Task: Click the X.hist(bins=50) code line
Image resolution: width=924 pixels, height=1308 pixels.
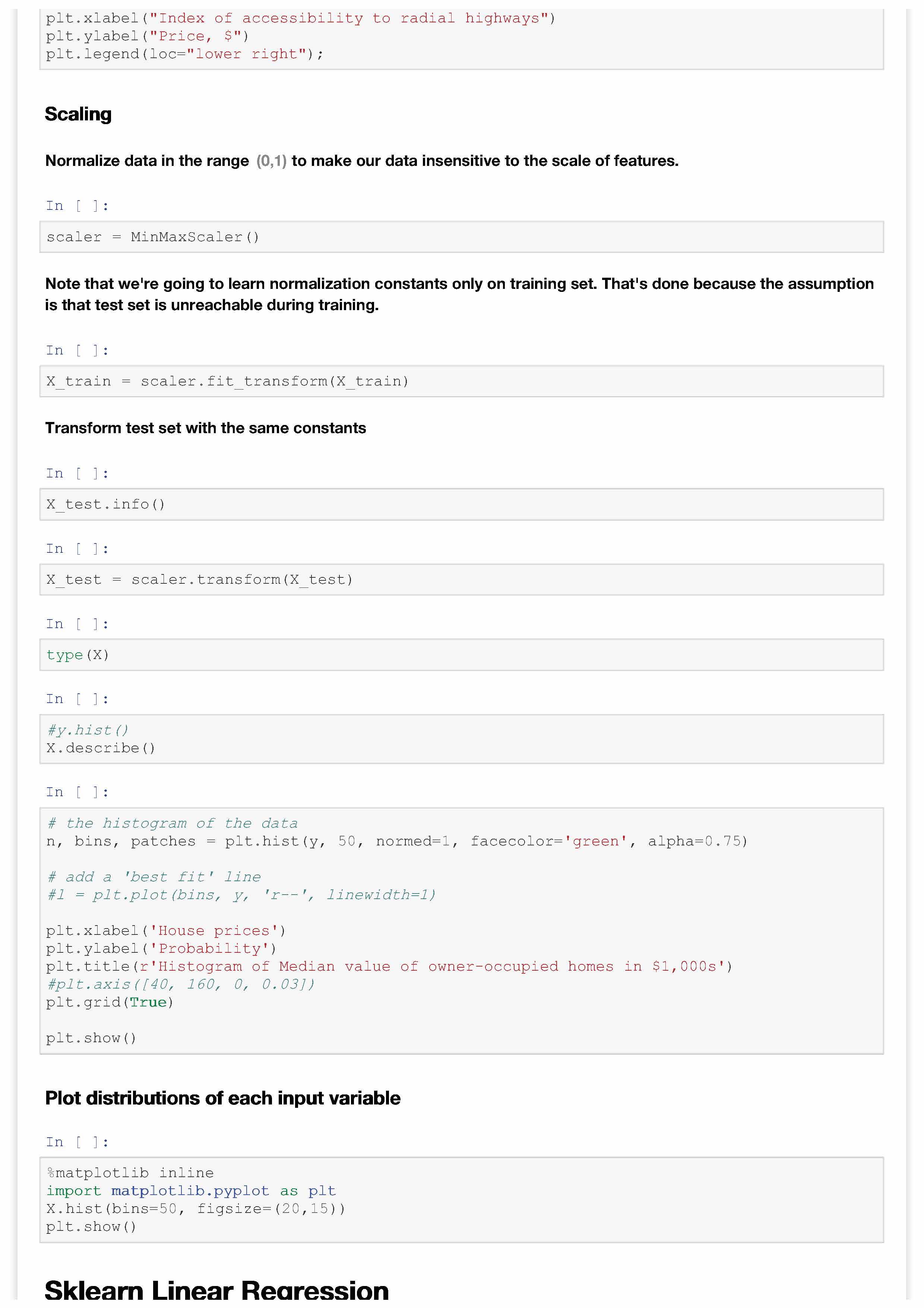Action: pos(195,1208)
